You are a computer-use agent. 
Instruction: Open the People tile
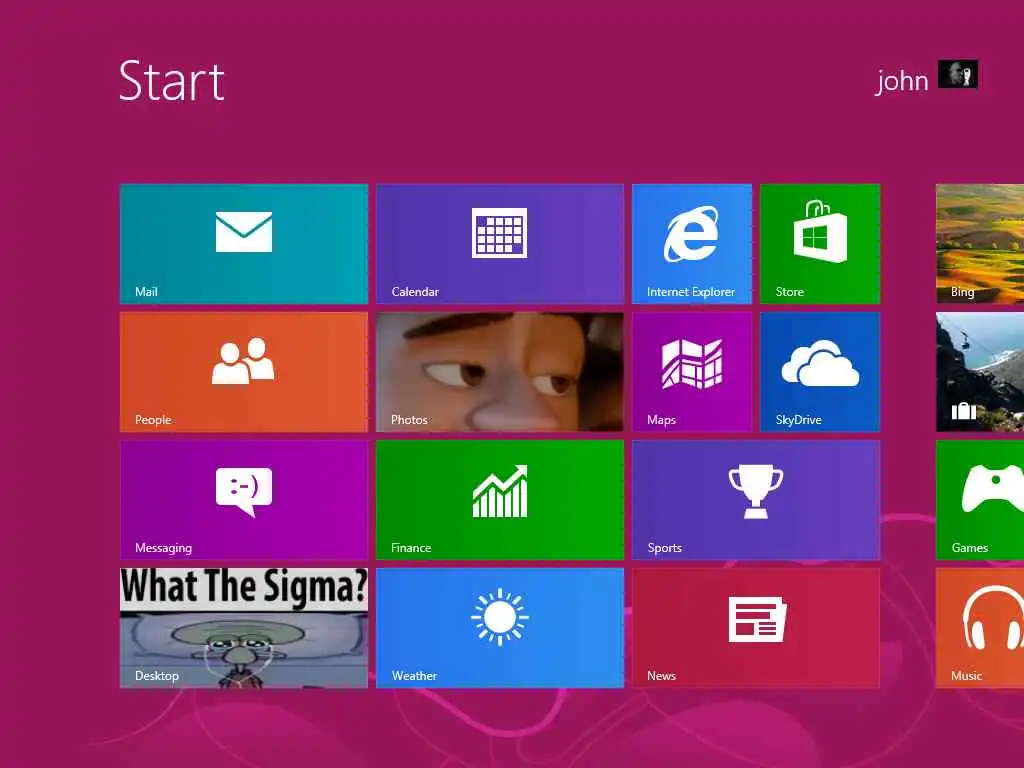(x=244, y=372)
